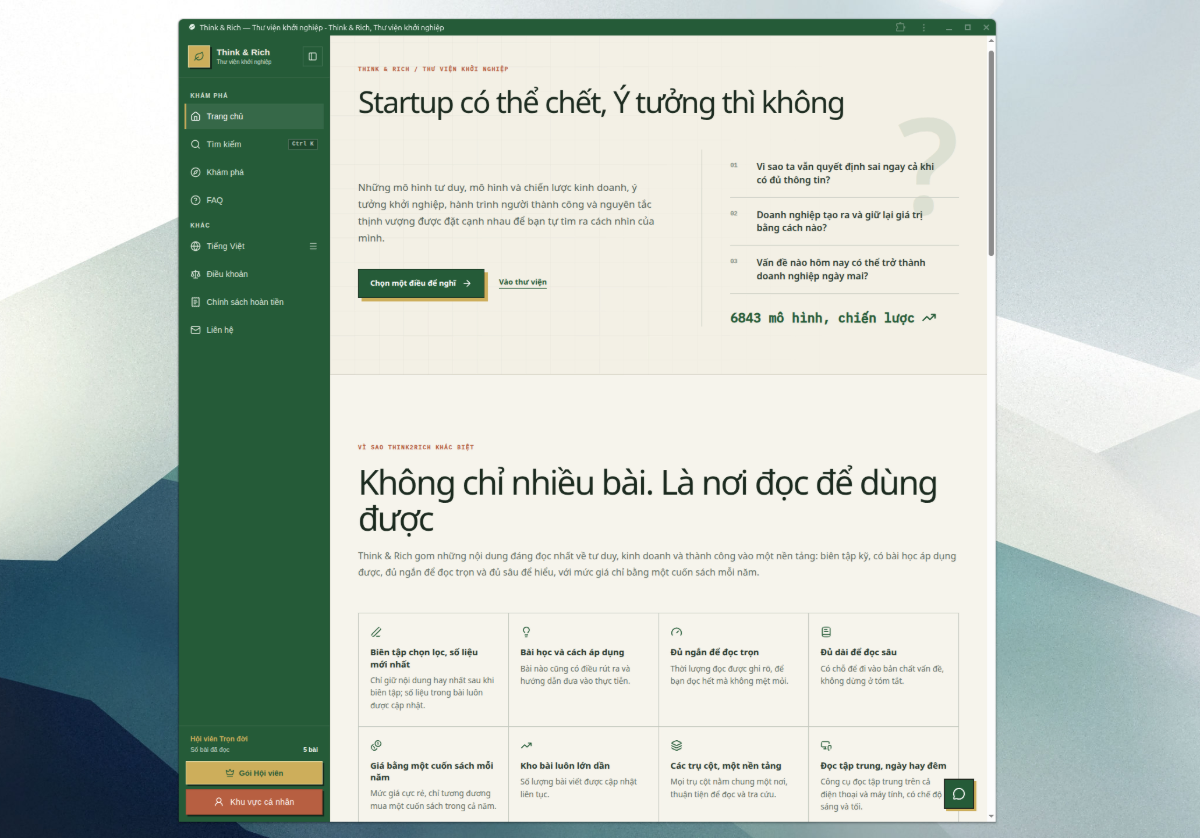Click the question-mark icon beside FAQ
This screenshot has width=1200, height=838.
pyautogui.click(x=196, y=200)
